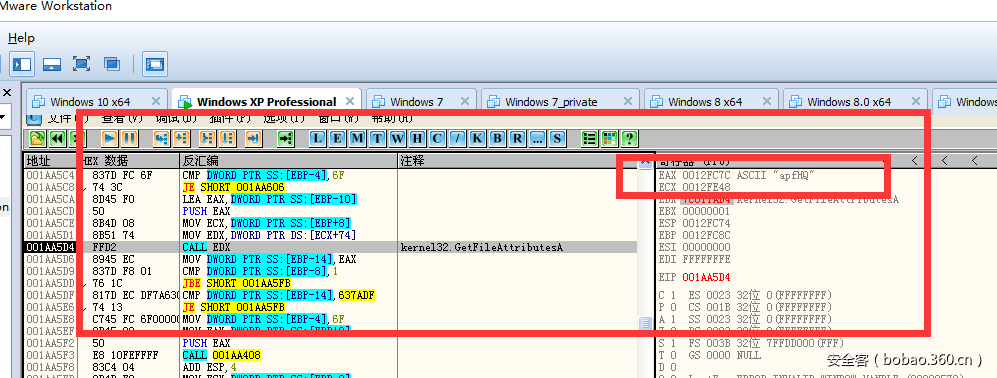Toggle the VMware thumbnail bar icon

coord(52,64)
